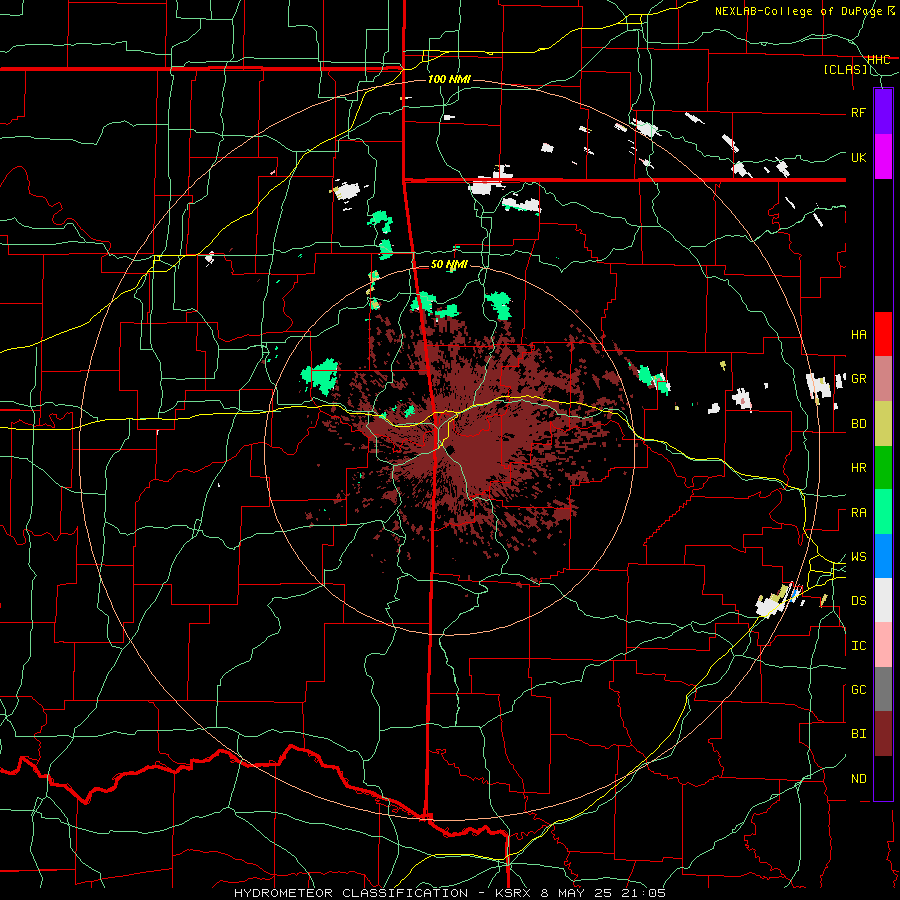Select the BD yellow-olive legend swatch
Viewport: 900px width, 900px height.
point(883,424)
